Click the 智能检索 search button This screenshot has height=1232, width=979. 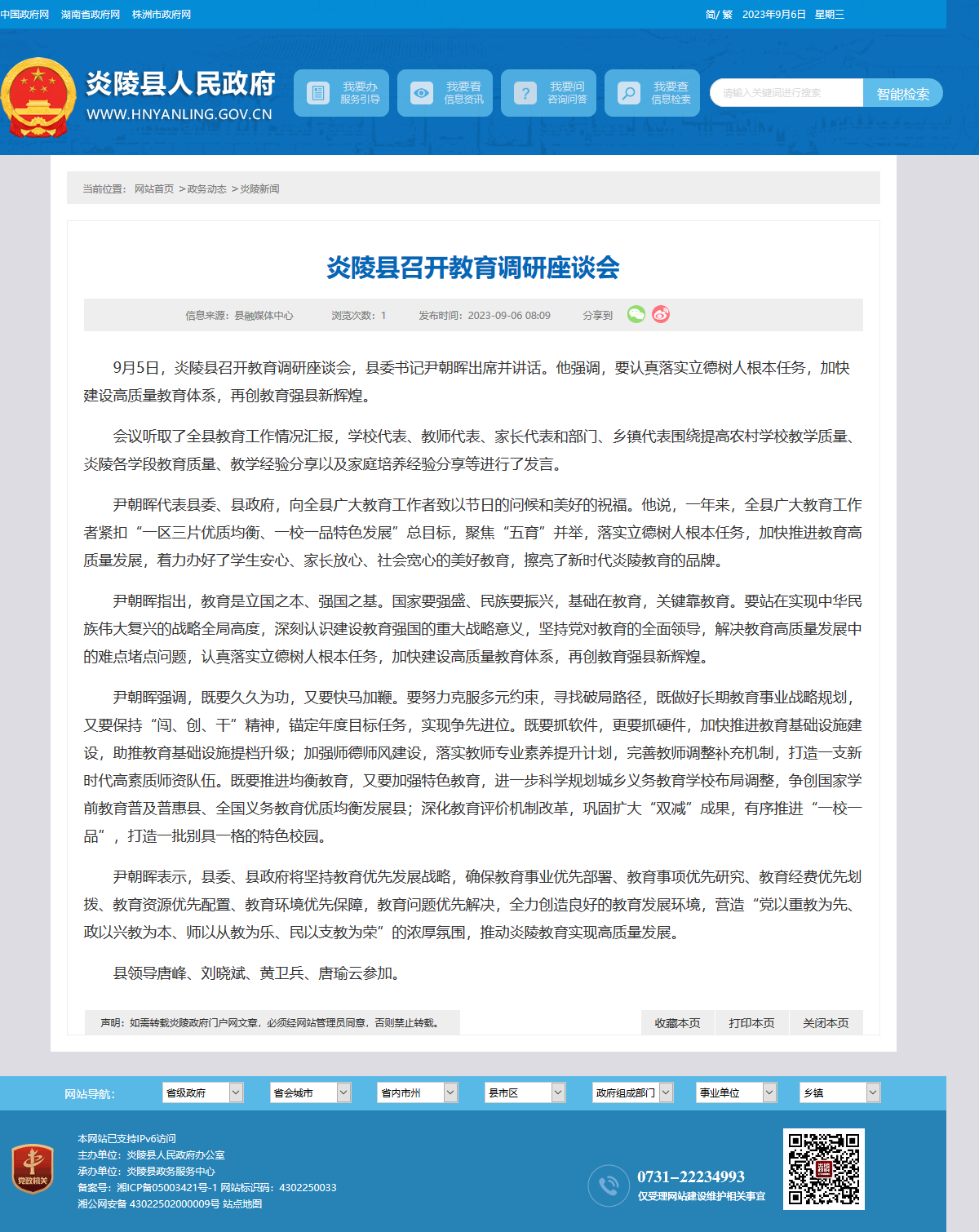(x=902, y=93)
